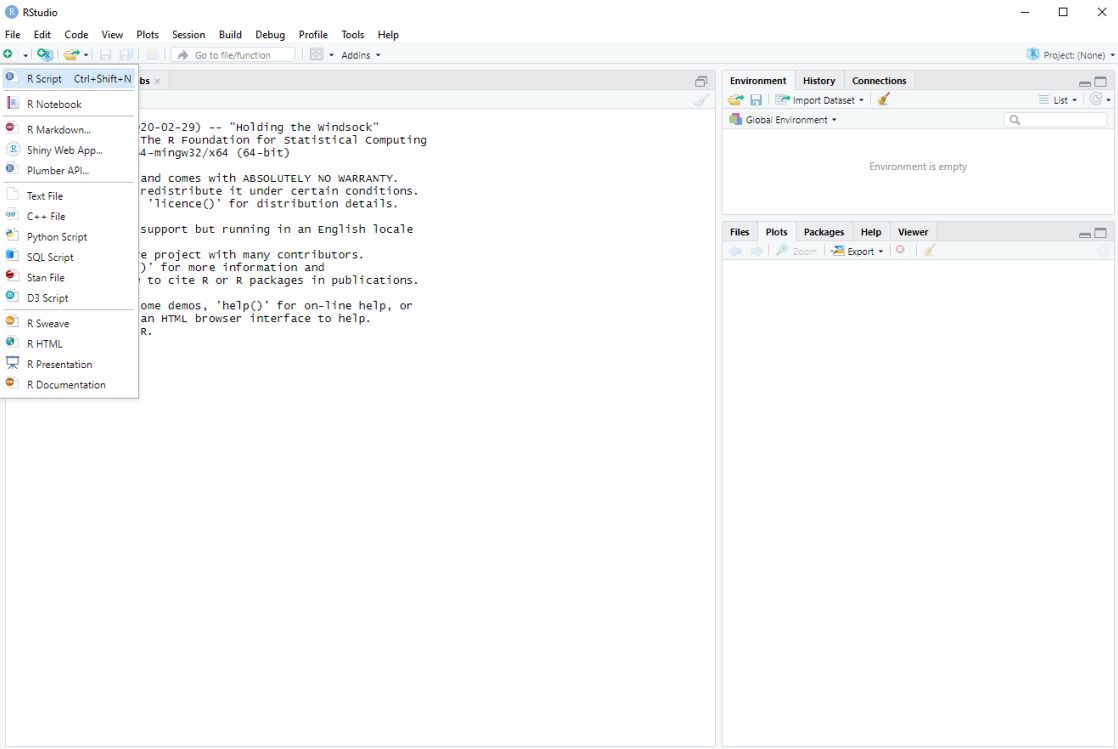This screenshot has height=749, width=1118.
Task: Create a new Text File from menu
Action: tap(68, 196)
